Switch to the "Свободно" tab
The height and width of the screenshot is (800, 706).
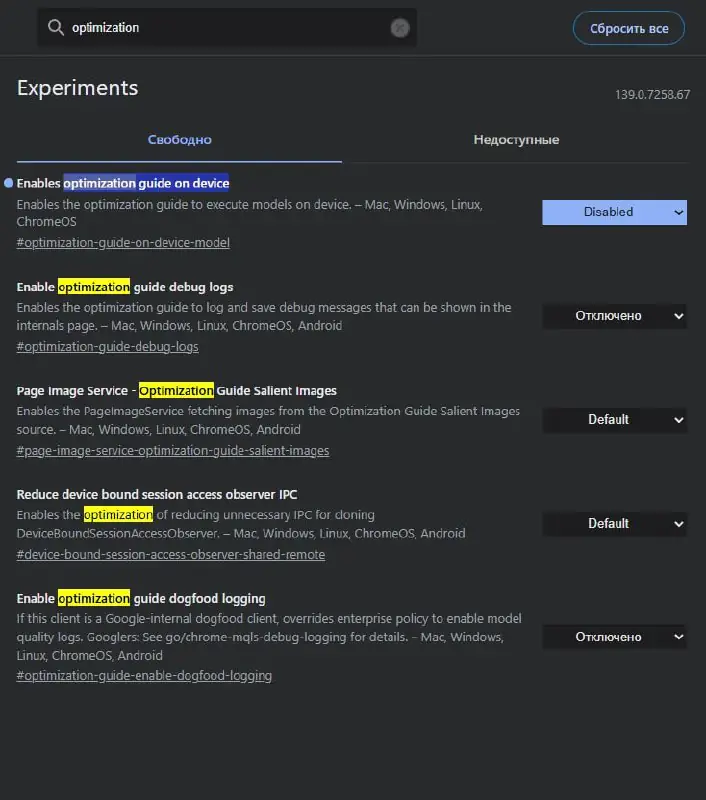tap(179, 140)
